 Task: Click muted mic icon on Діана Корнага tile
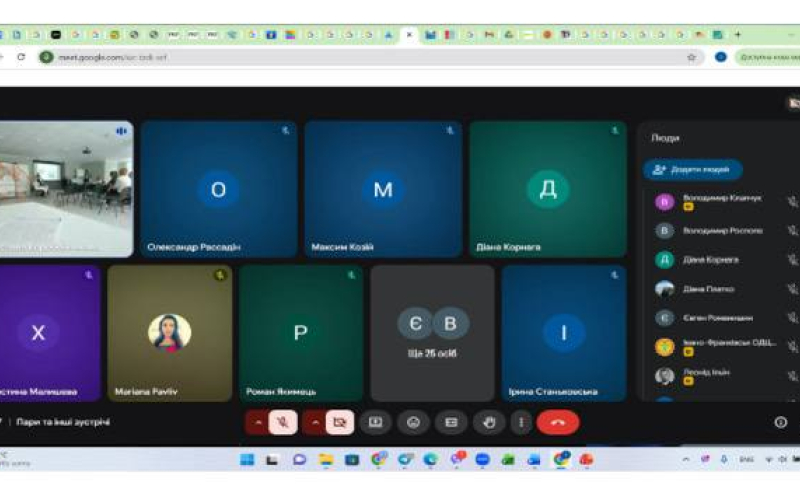pyautogui.click(x=615, y=131)
